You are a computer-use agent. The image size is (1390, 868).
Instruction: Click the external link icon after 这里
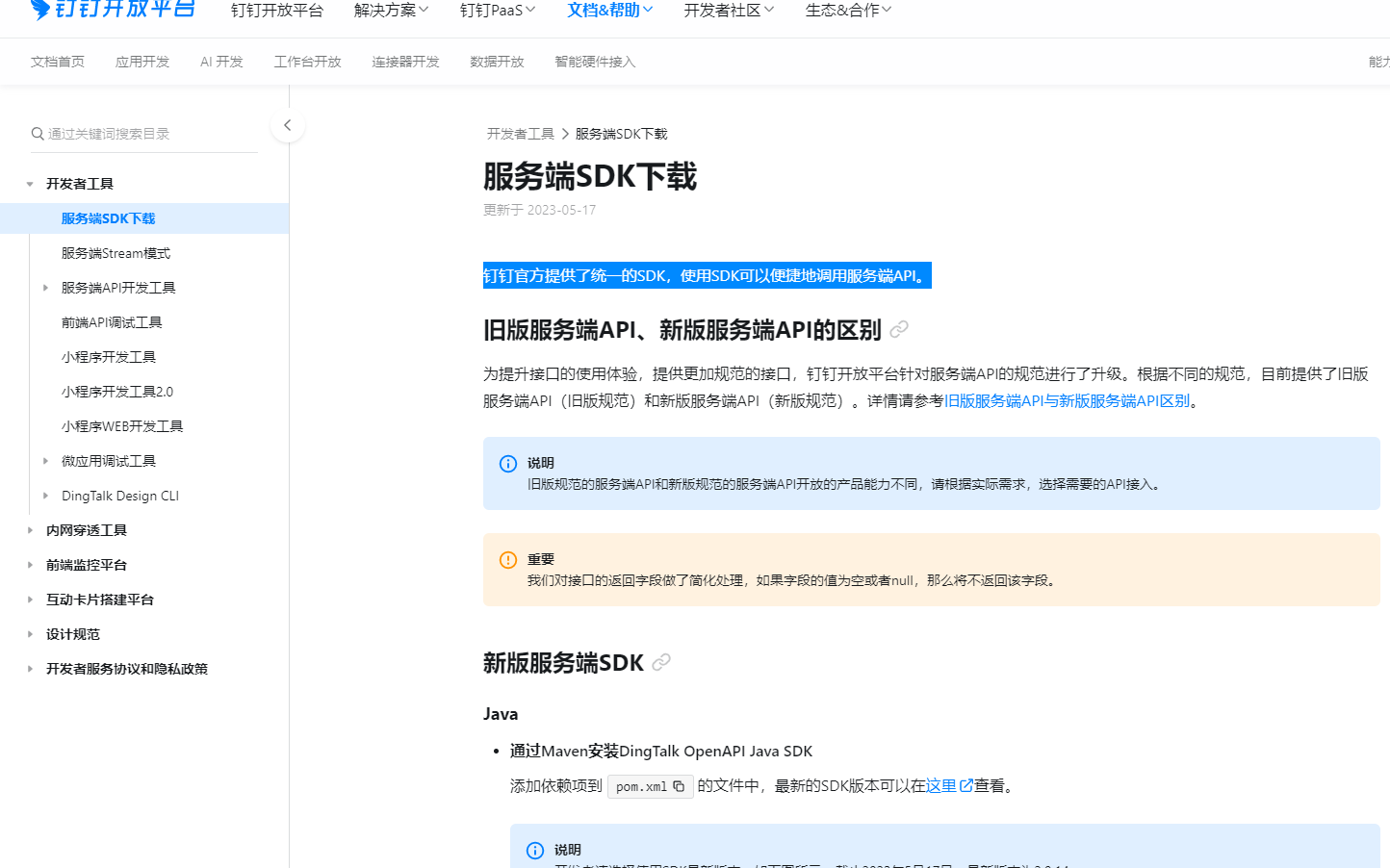(x=966, y=785)
